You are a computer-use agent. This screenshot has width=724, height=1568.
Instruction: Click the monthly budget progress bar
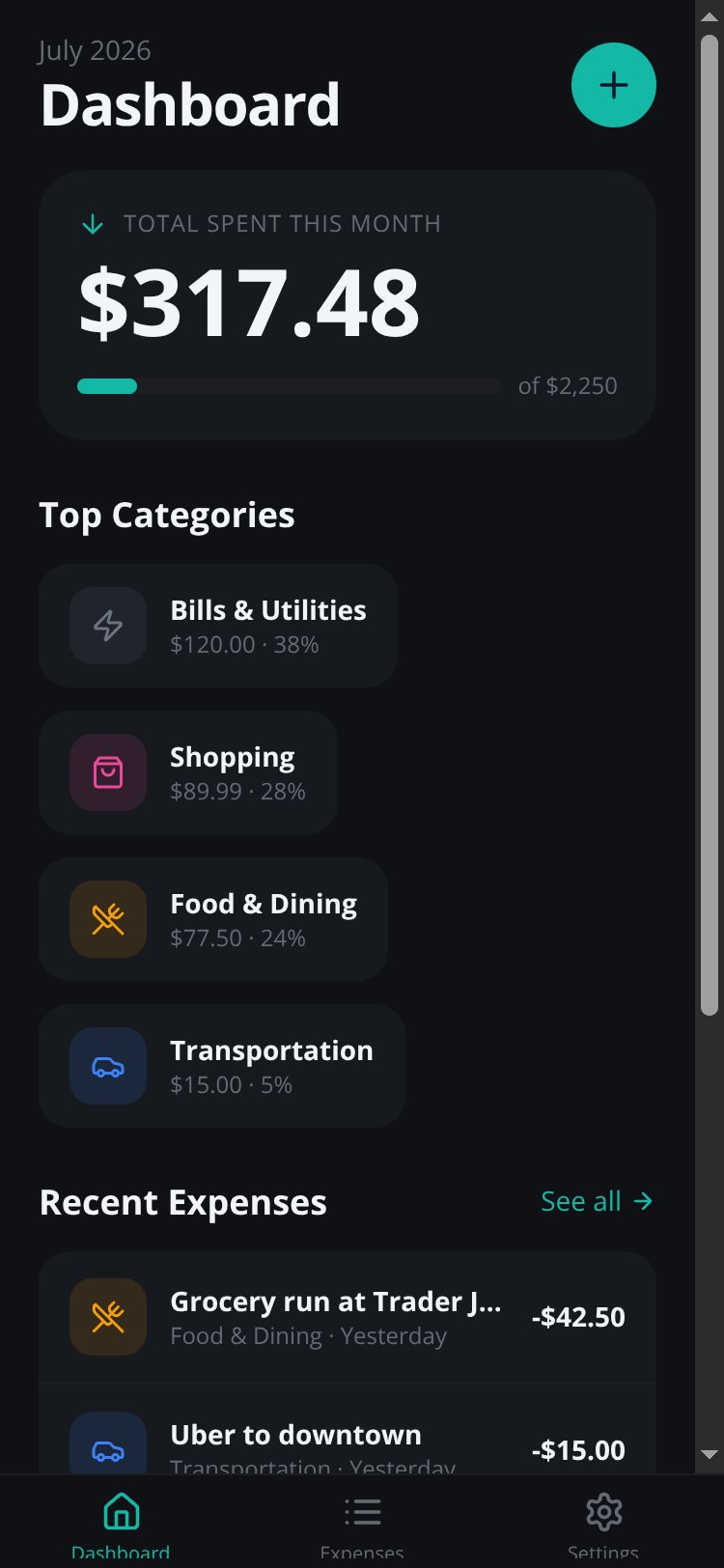(290, 386)
